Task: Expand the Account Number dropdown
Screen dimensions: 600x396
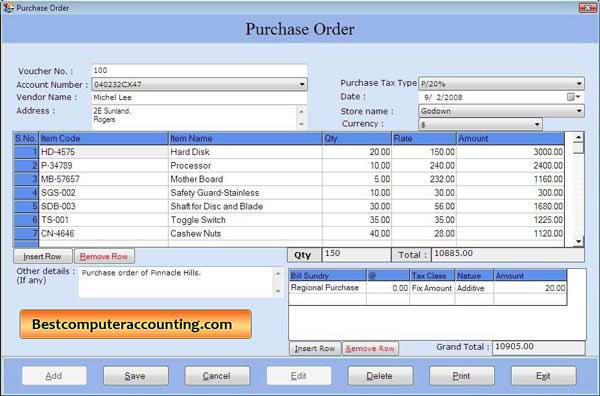Action: 302,84
